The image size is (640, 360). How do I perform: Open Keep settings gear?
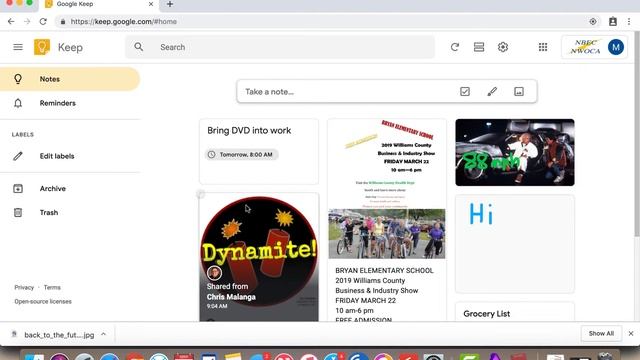(503, 47)
